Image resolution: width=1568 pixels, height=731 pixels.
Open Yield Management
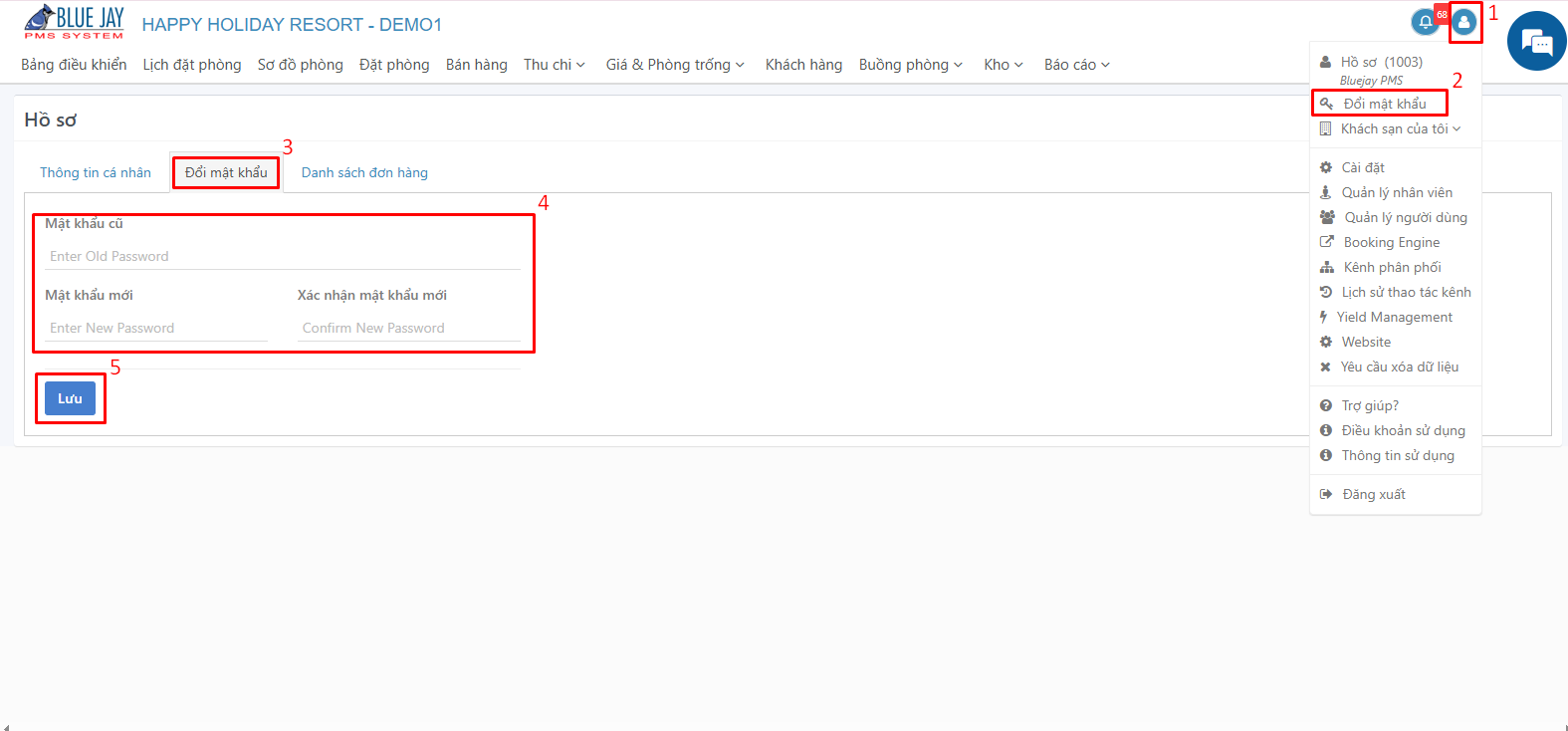point(1395,317)
